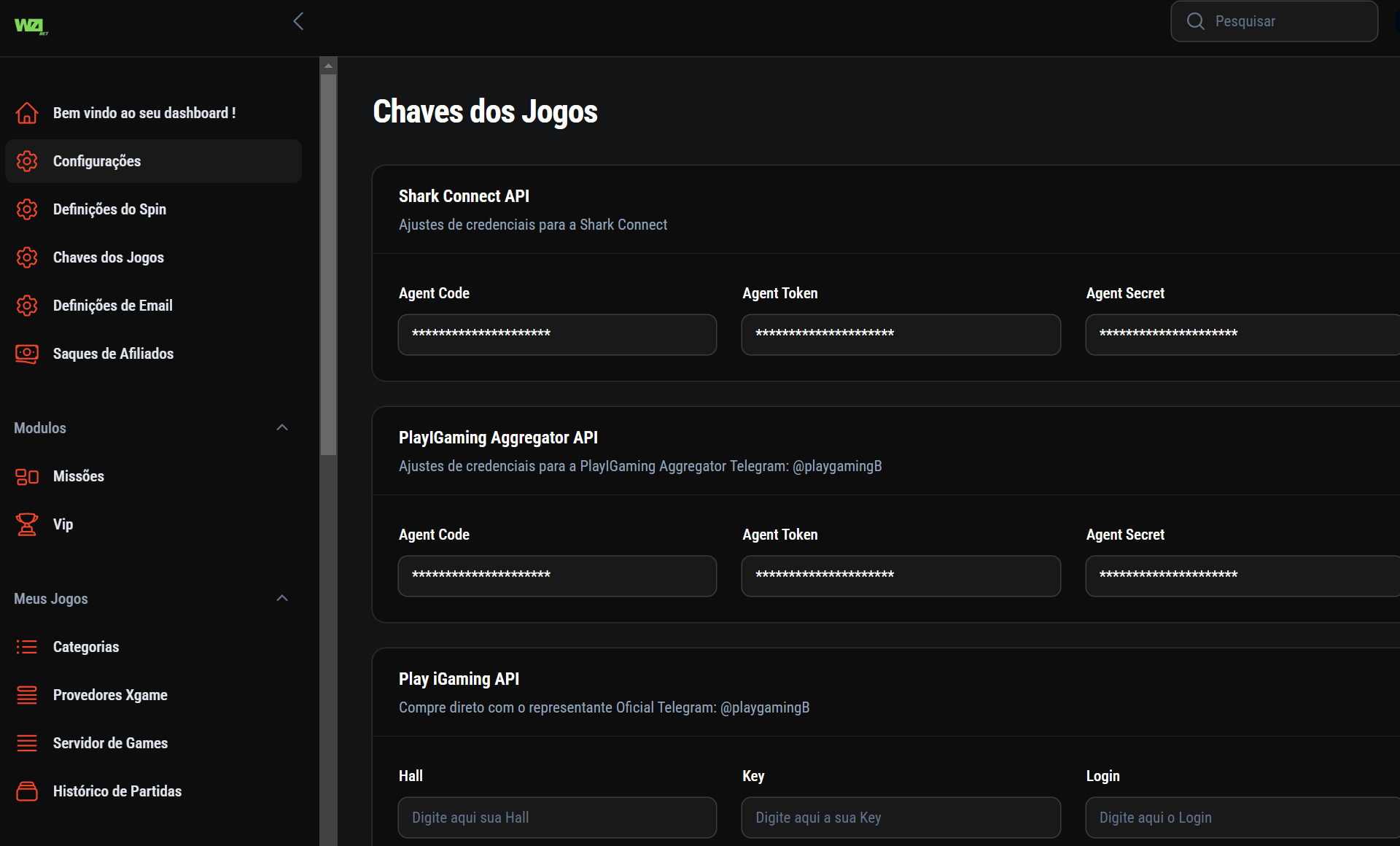Click the Servidor de Games lines icon
Image resolution: width=1400 pixels, height=846 pixels.
(x=27, y=743)
